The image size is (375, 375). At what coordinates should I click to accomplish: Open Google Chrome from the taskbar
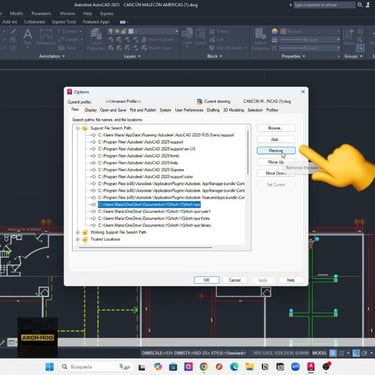pos(203,367)
